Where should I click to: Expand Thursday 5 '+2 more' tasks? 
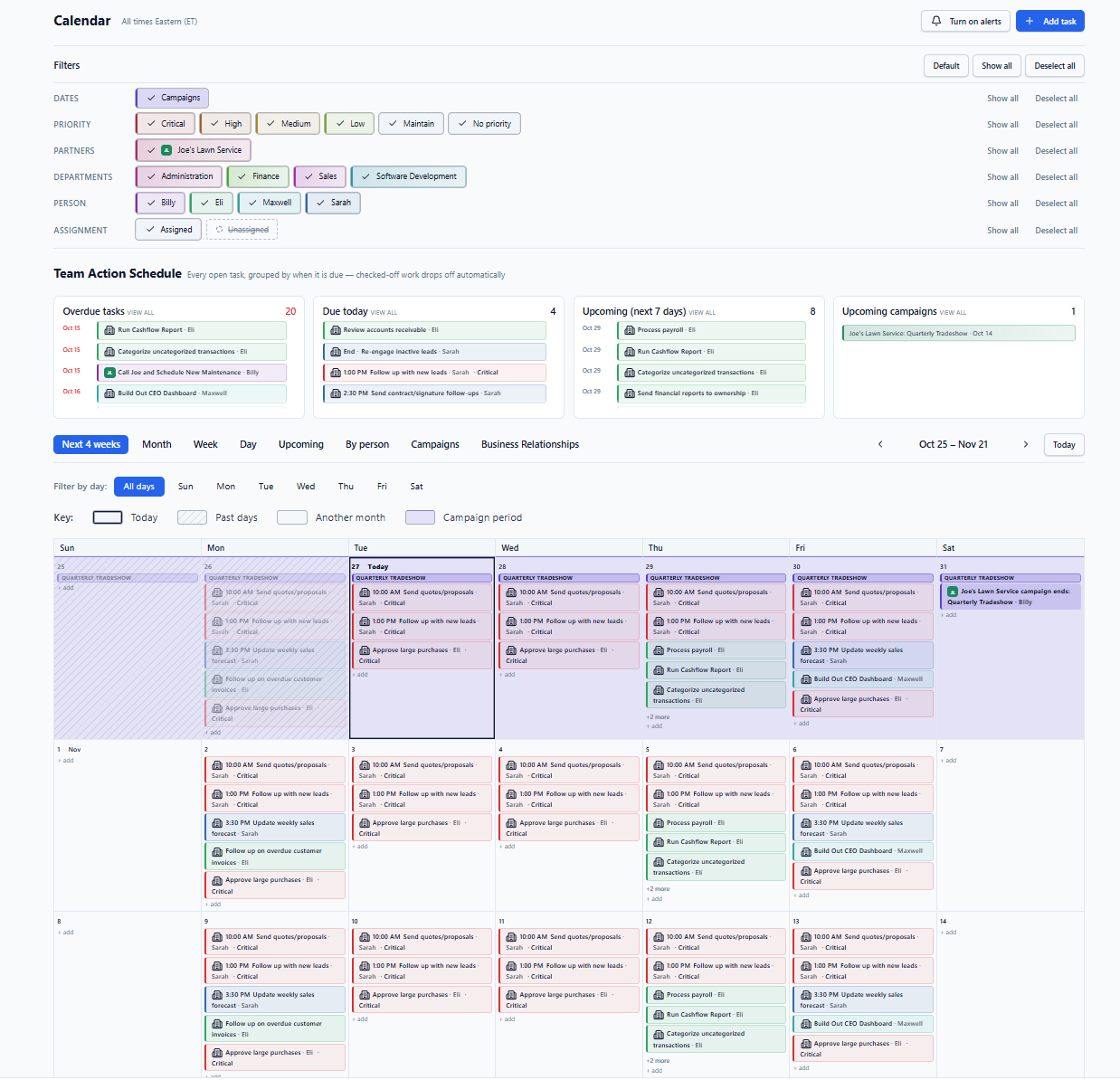pyautogui.click(x=659, y=889)
